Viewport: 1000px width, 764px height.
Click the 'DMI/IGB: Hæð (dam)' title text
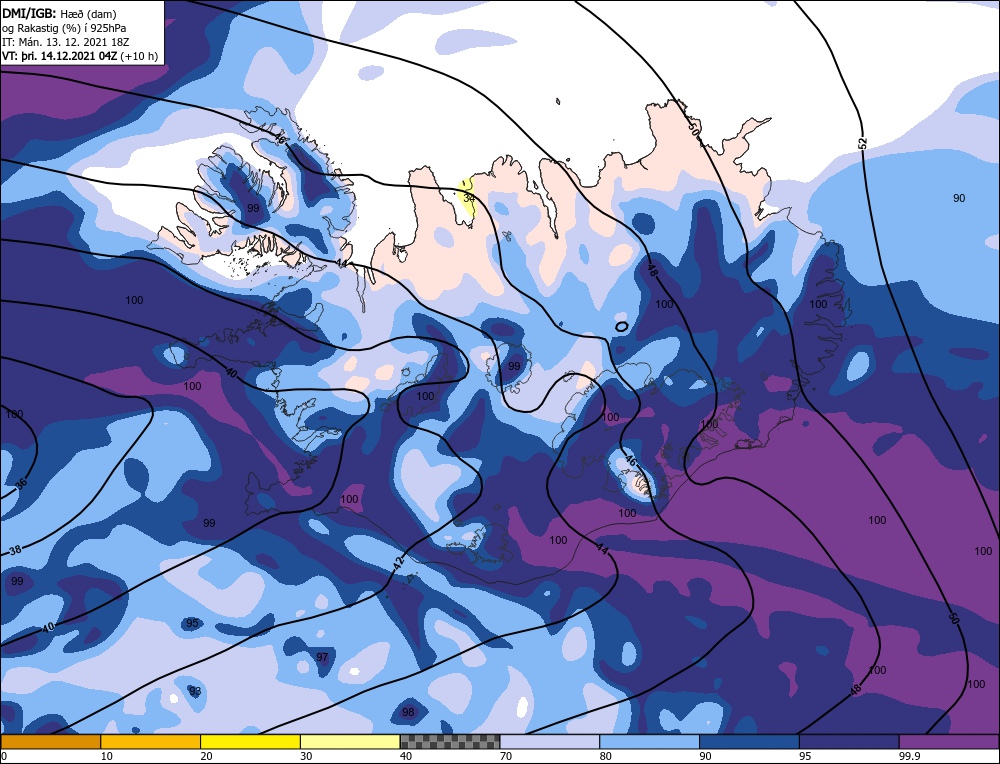[x=59, y=13]
